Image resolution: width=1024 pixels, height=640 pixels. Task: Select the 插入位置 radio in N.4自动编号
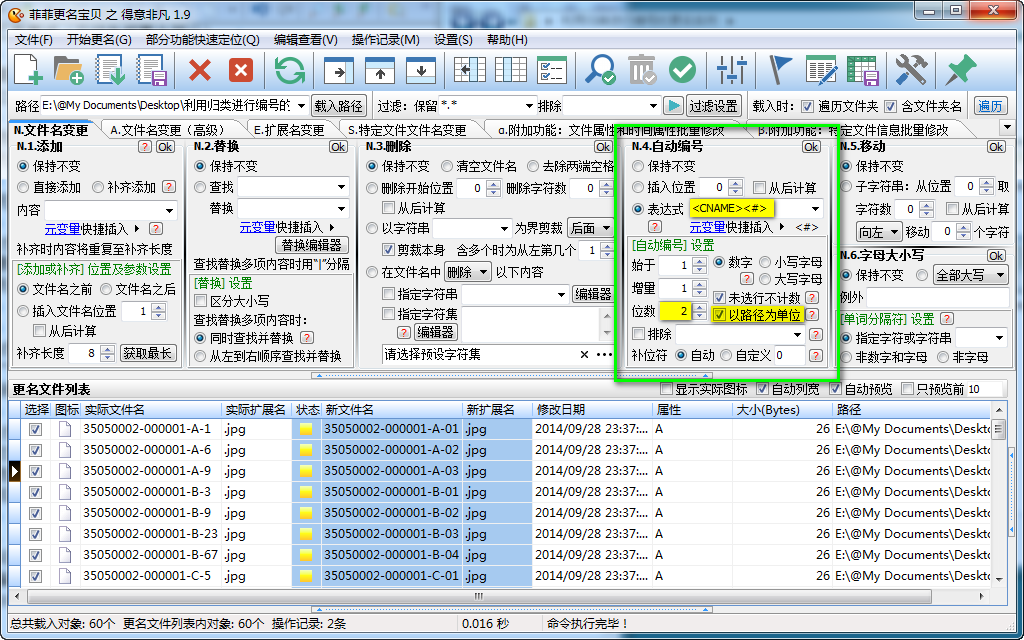638,187
